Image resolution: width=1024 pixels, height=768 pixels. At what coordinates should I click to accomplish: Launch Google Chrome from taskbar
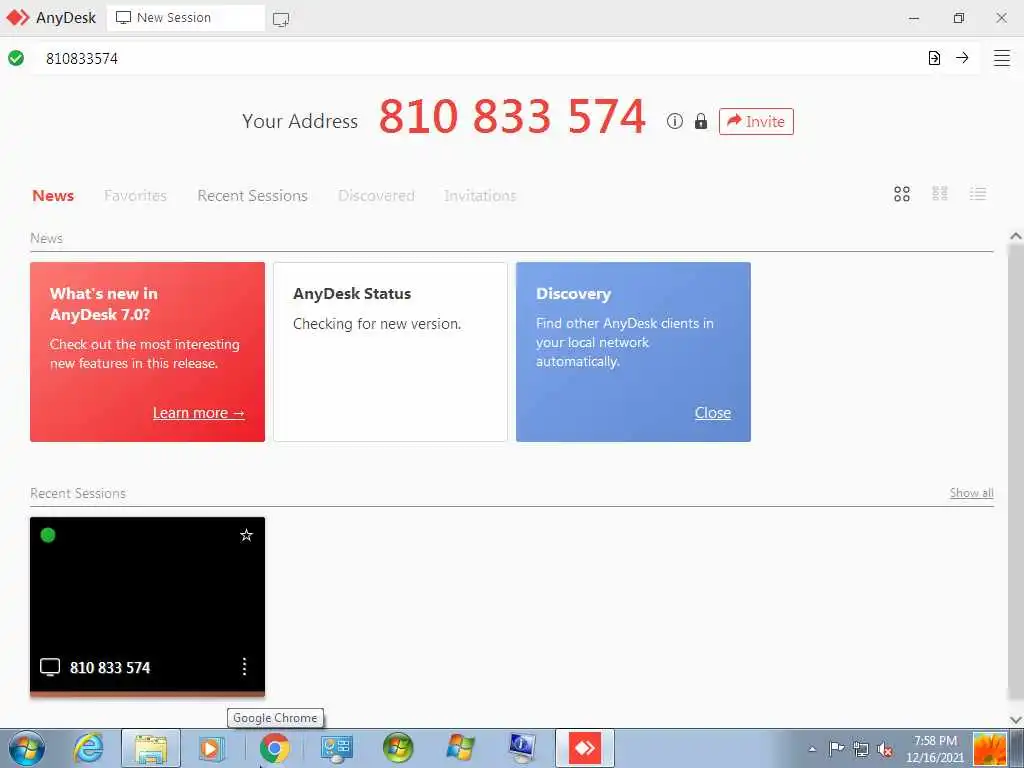coord(274,748)
